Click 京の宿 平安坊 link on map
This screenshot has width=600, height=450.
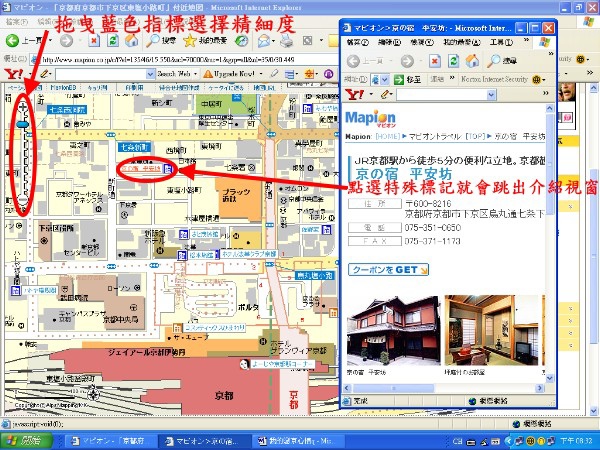coord(140,168)
